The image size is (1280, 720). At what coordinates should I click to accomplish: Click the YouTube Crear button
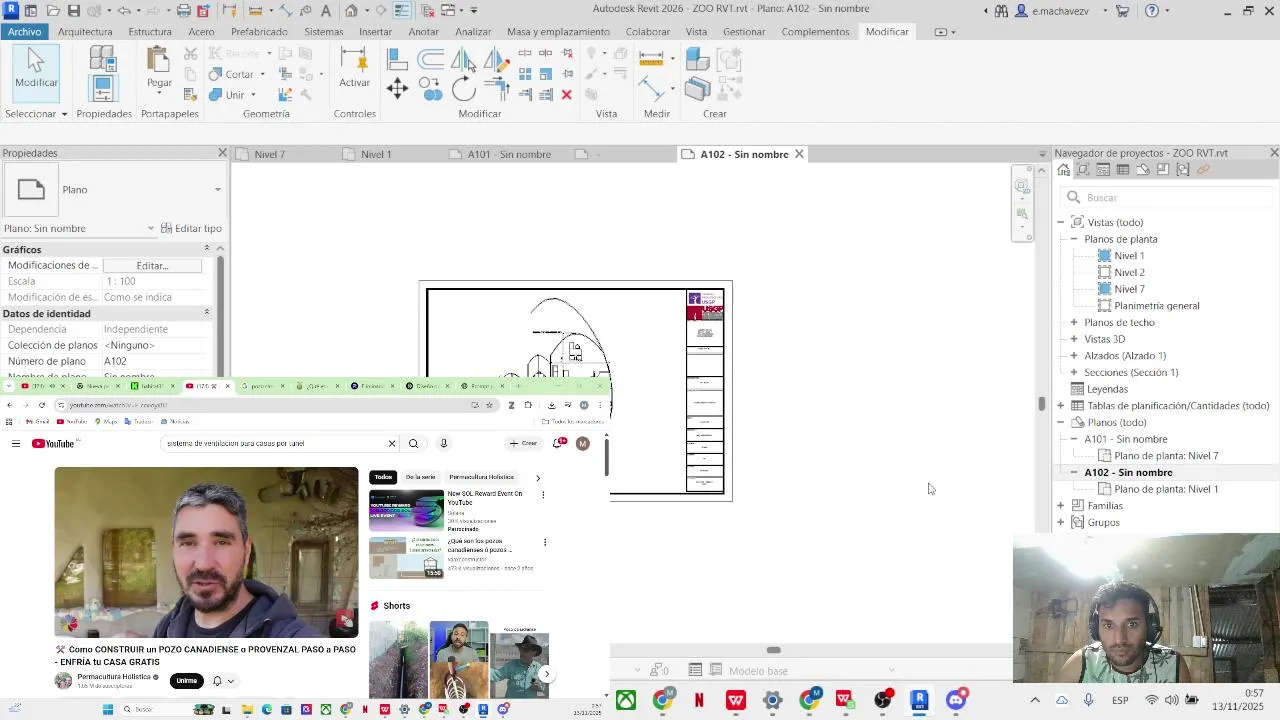pyautogui.click(x=523, y=443)
